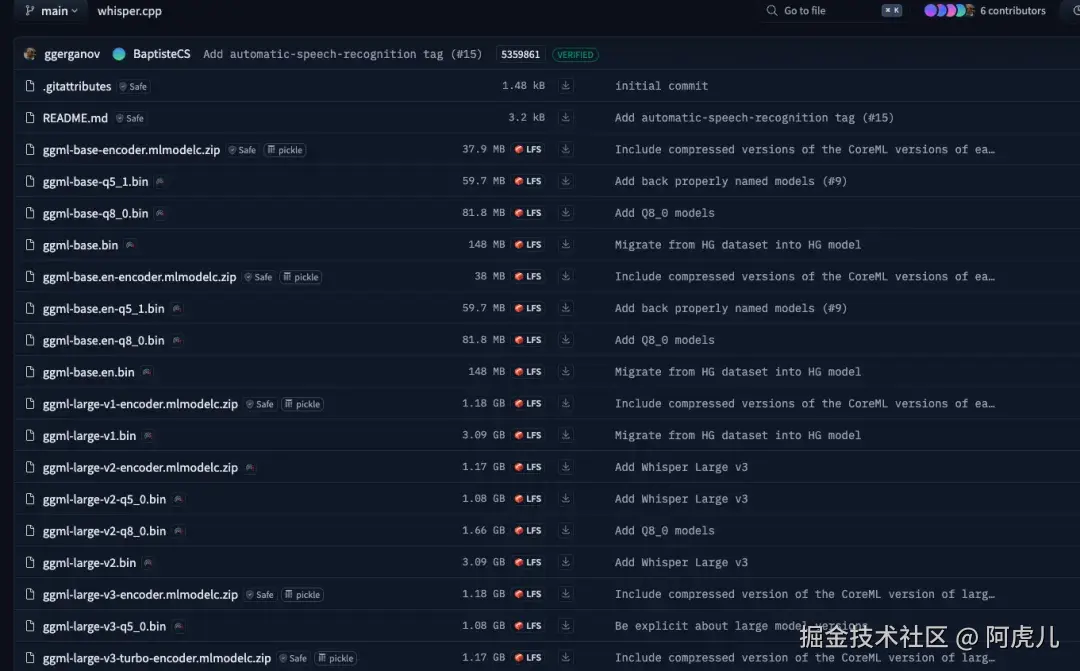
Task: Open the 'initial commit' commit message
Action: (x=661, y=85)
